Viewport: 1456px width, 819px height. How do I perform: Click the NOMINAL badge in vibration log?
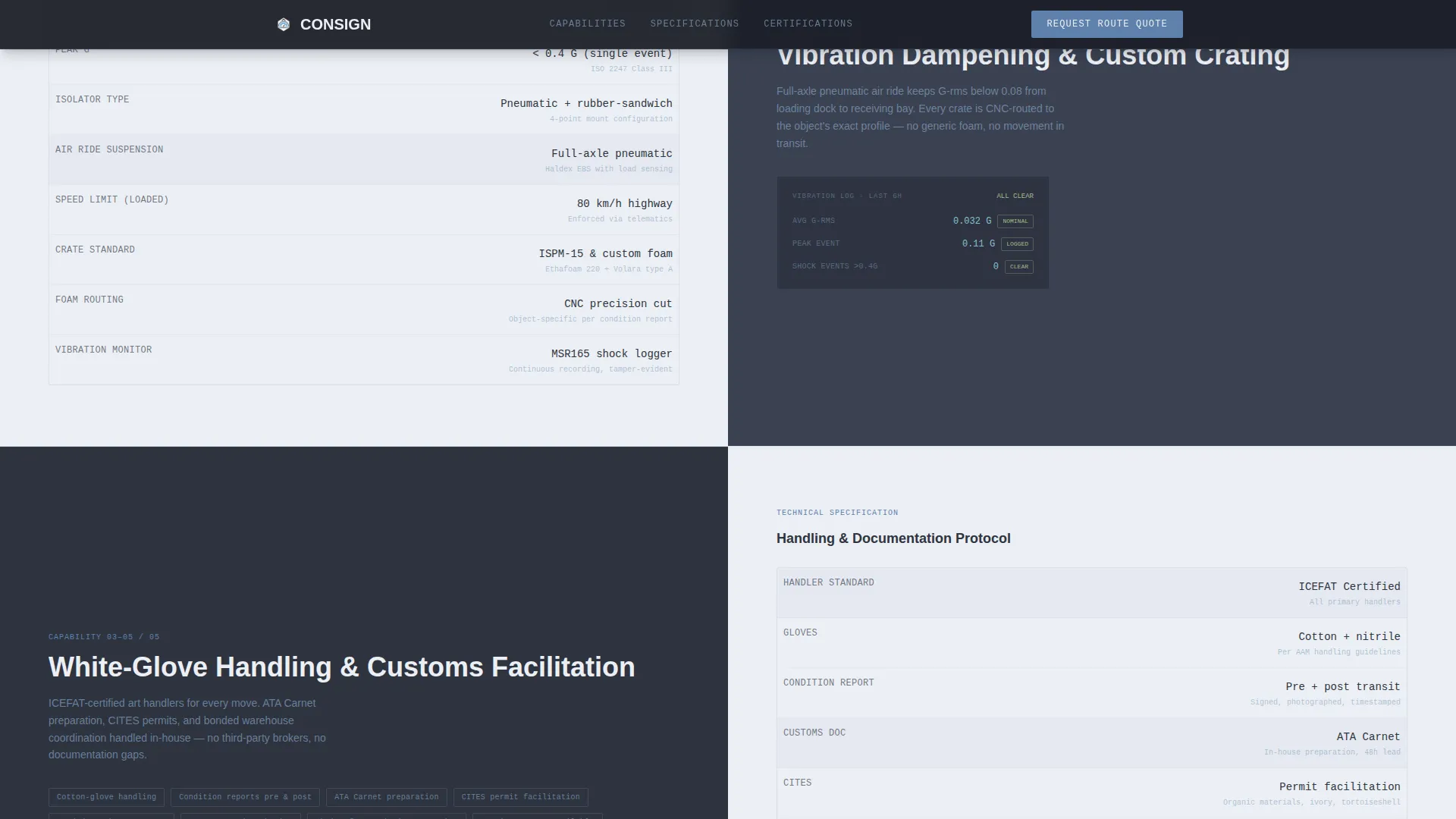tap(1015, 221)
